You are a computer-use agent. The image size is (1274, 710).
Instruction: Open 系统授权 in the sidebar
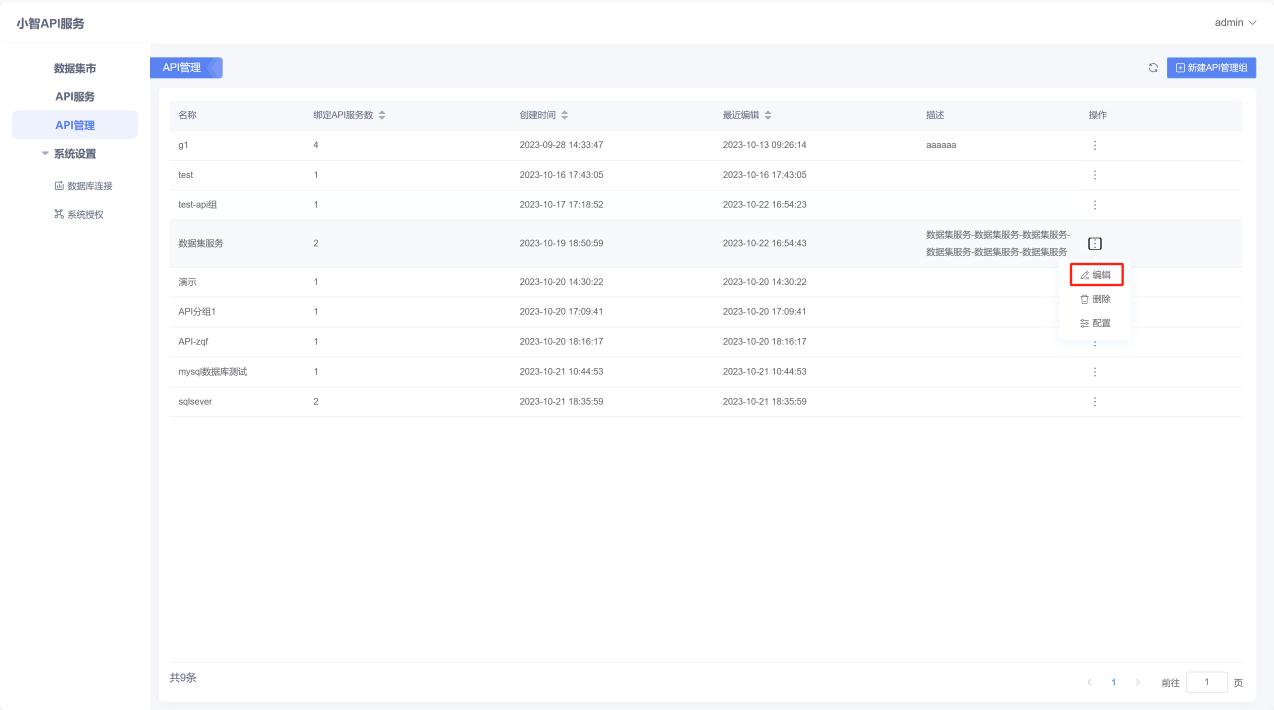coord(79,214)
